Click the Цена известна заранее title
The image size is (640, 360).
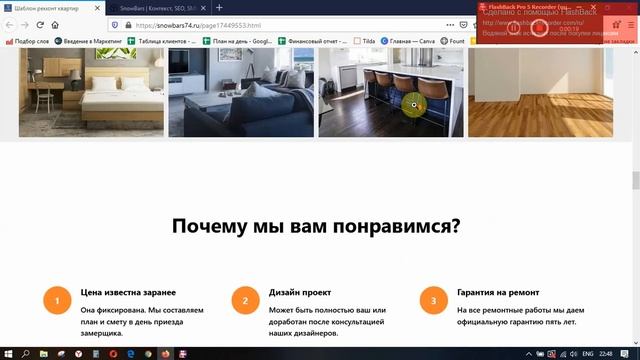coord(128,292)
